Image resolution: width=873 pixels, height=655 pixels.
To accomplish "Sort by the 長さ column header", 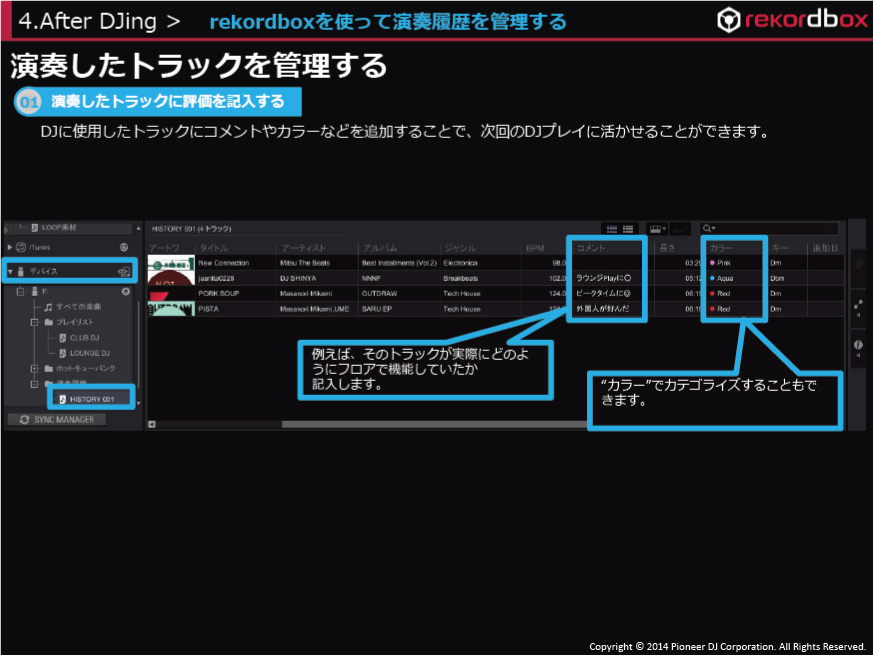I will [x=667, y=248].
